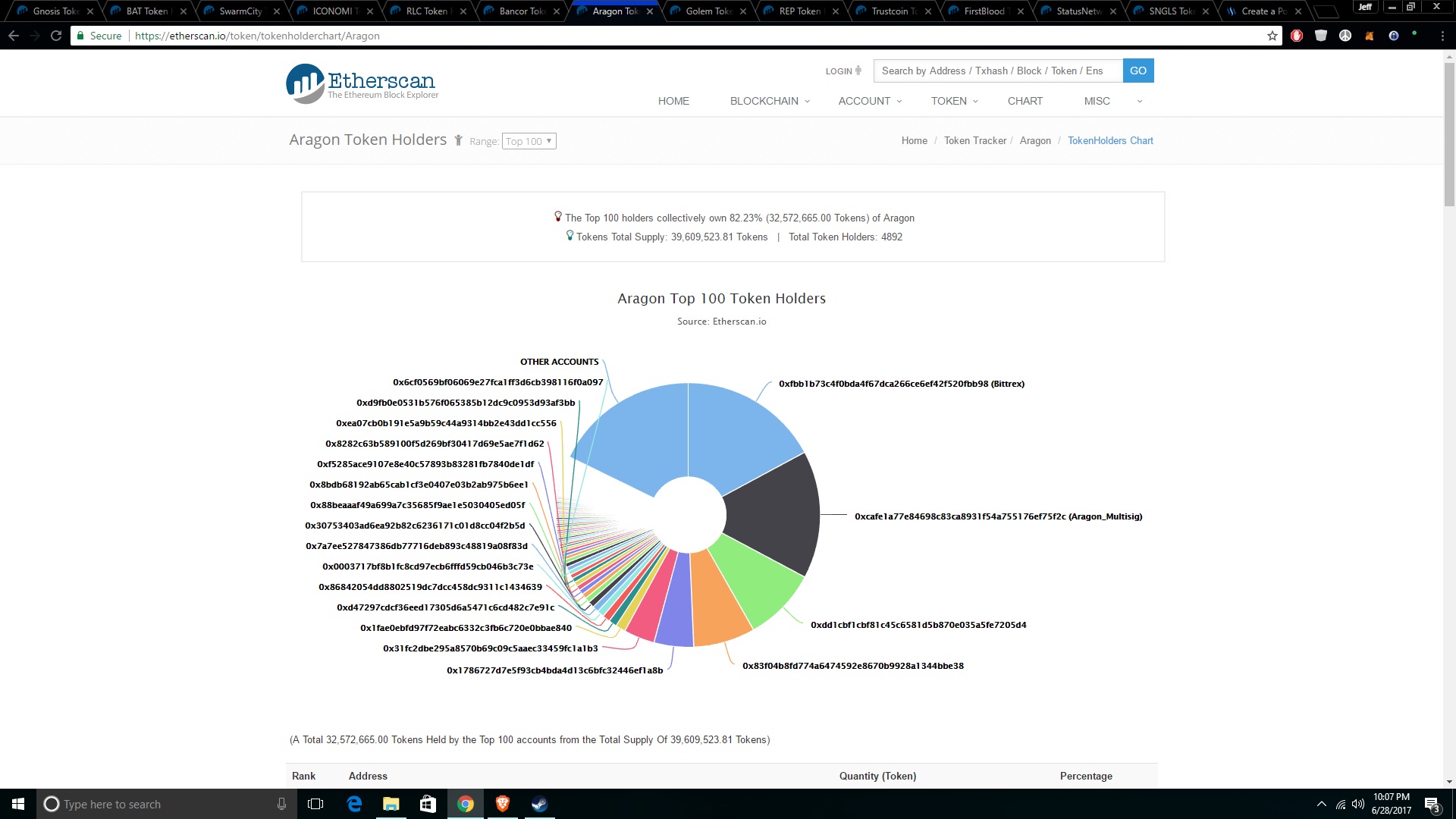Viewport: 1456px width, 819px height.
Task: Expand the ACCOUNT menu
Action: pyautogui.click(x=870, y=101)
